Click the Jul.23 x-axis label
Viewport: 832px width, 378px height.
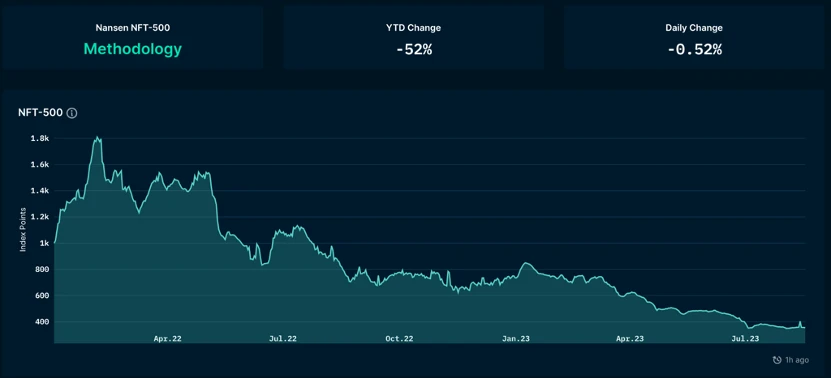(x=746, y=338)
